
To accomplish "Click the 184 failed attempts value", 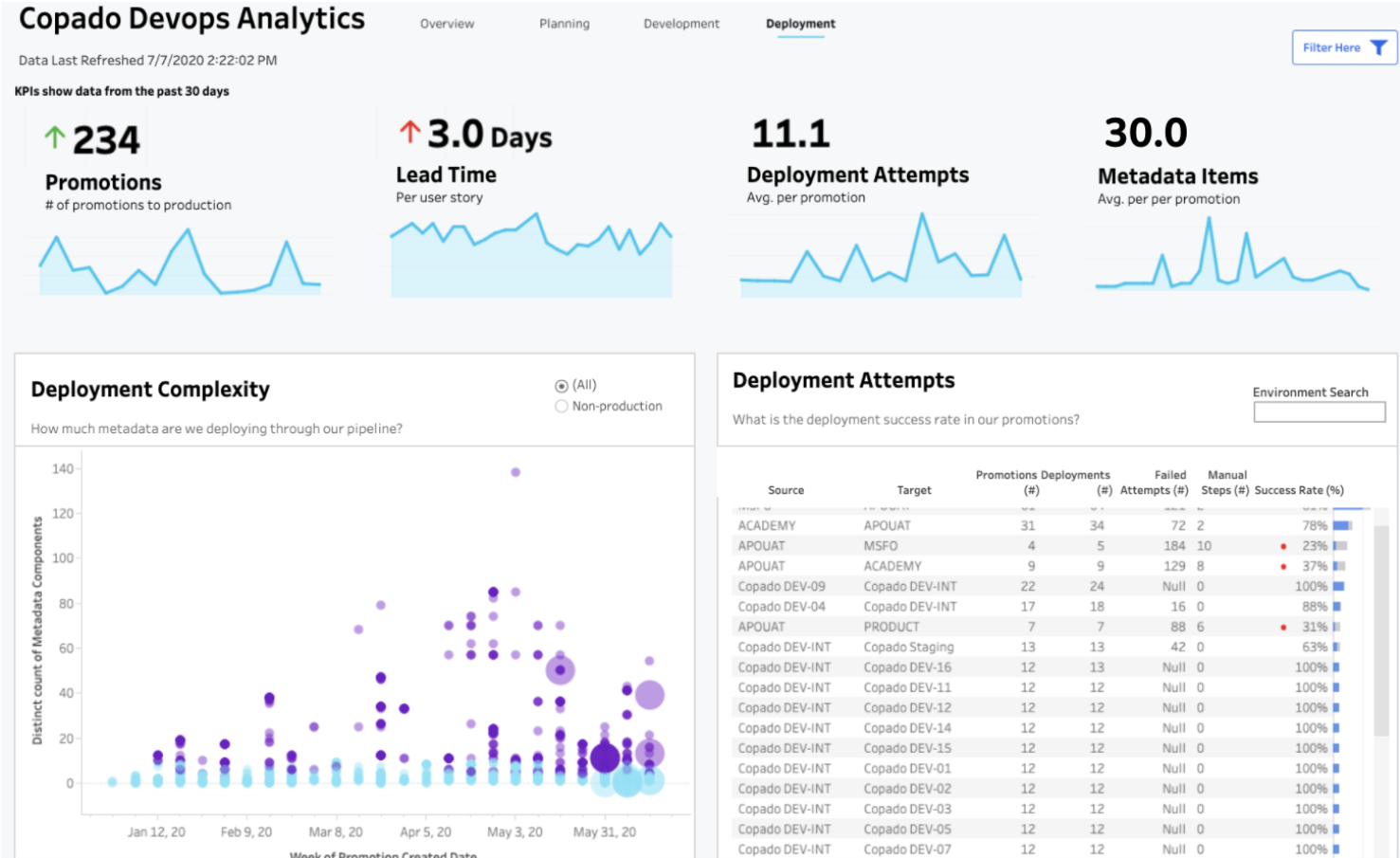I will tap(1174, 546).
